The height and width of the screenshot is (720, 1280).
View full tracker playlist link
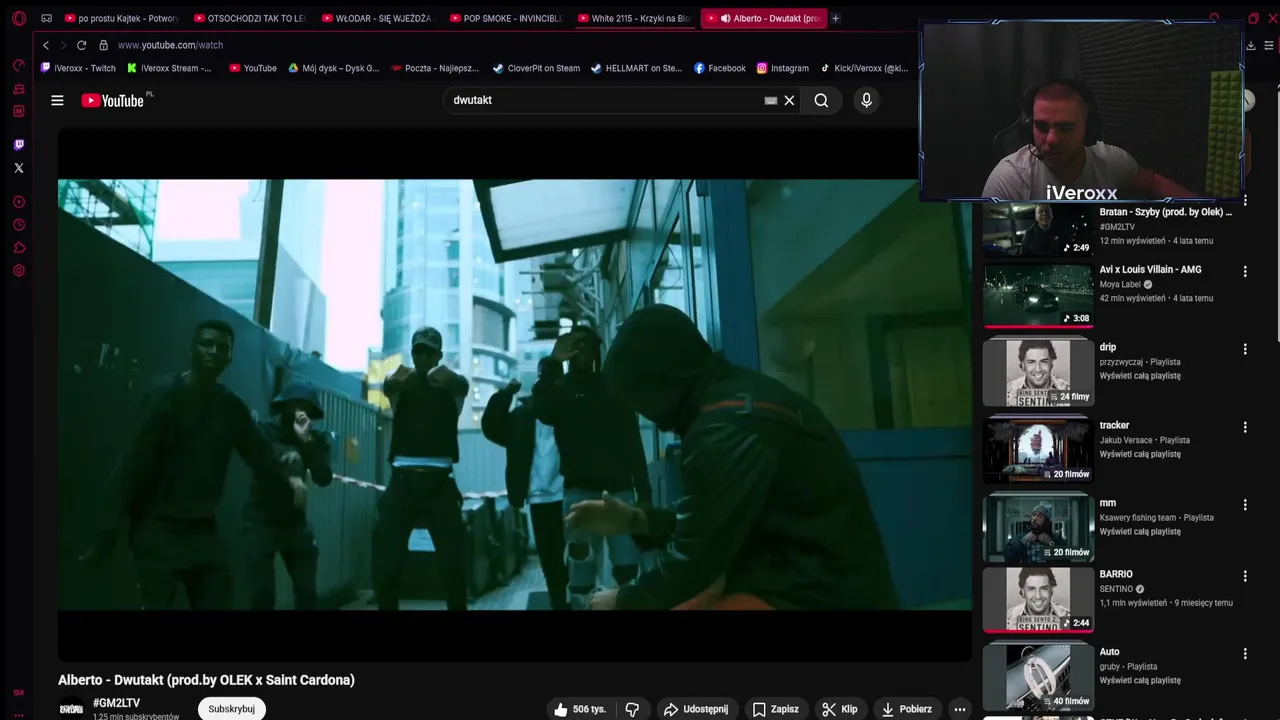coord(1140,454)
